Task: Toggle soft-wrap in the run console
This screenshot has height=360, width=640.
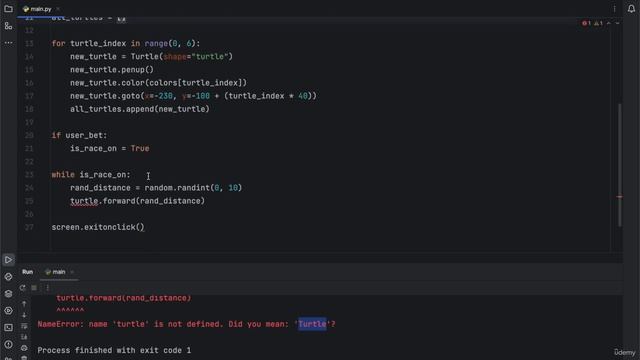Action: (24, 326)
